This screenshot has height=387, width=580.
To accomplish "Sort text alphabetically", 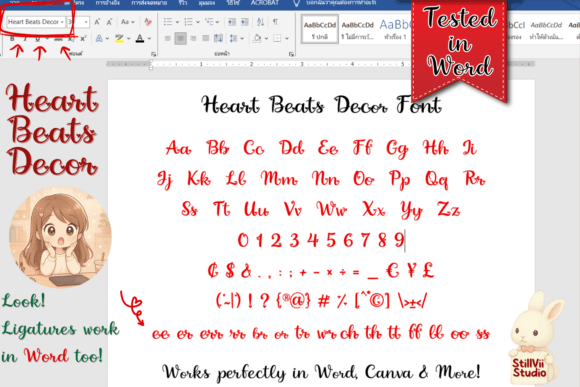I will point(260,22).
